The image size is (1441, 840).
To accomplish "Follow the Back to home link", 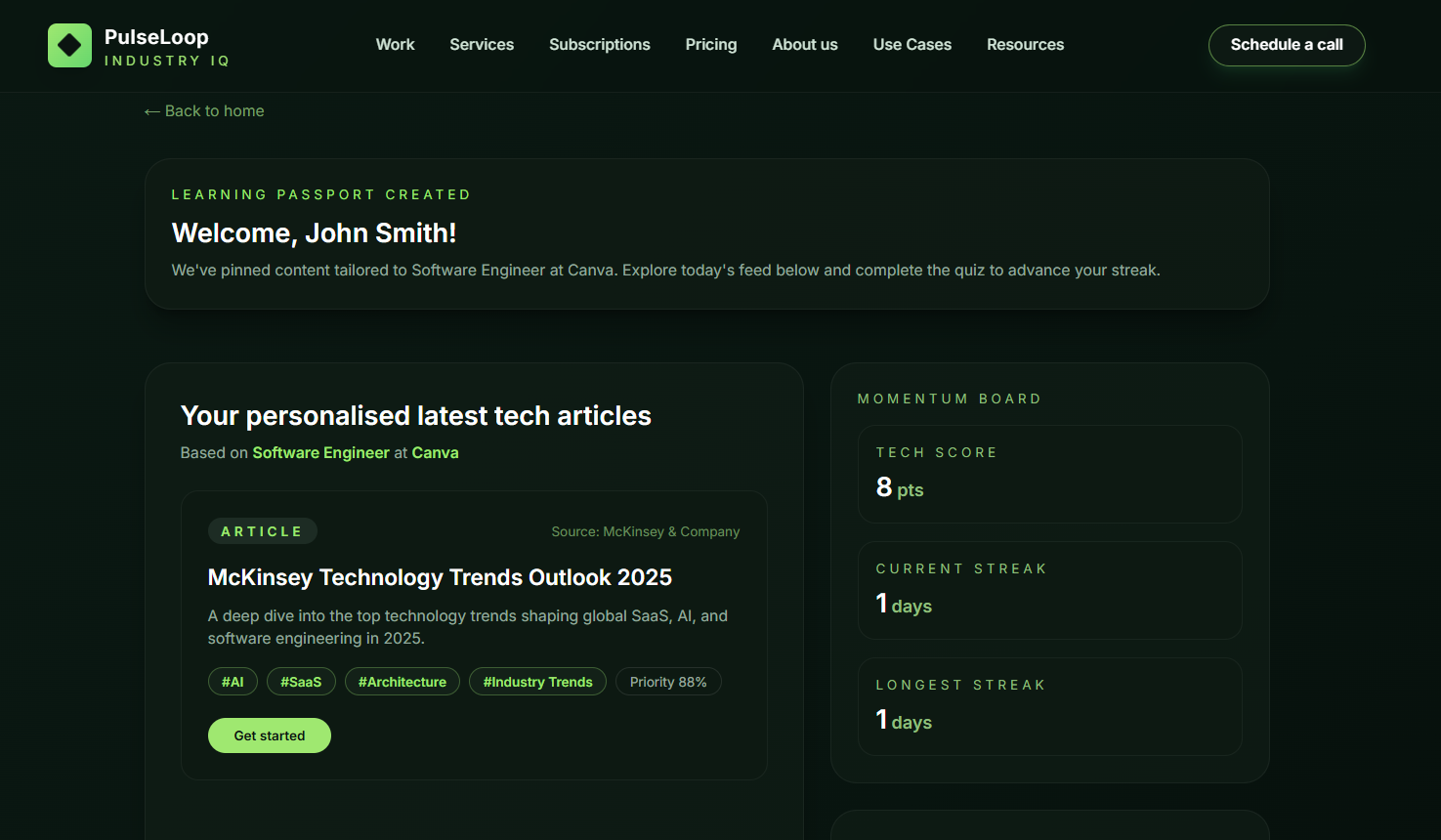I will click(x=204, y=111).
